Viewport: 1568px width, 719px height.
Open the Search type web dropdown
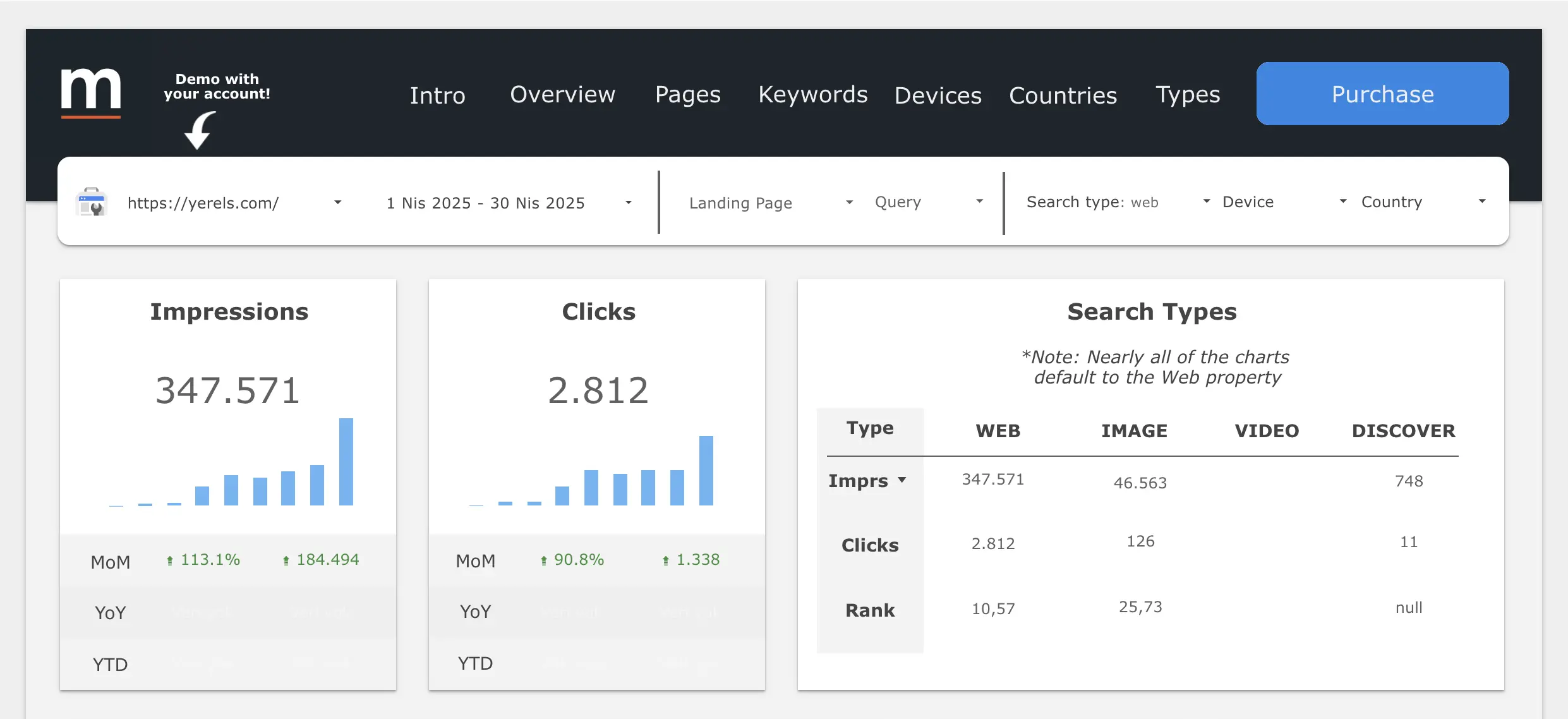(1206, 202)
